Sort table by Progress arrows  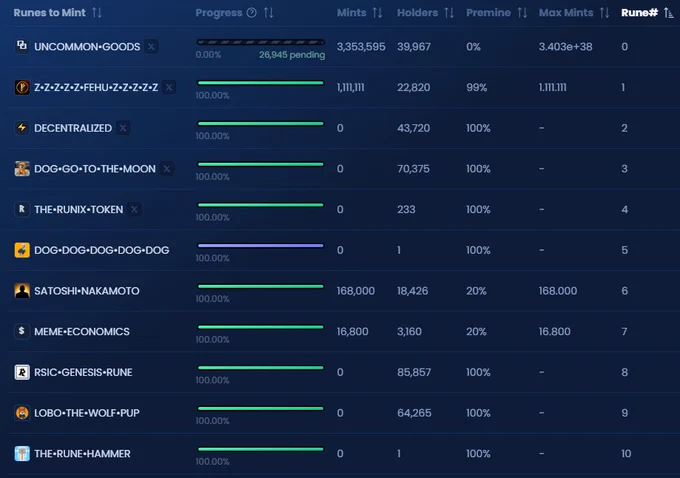click(268, 13)
